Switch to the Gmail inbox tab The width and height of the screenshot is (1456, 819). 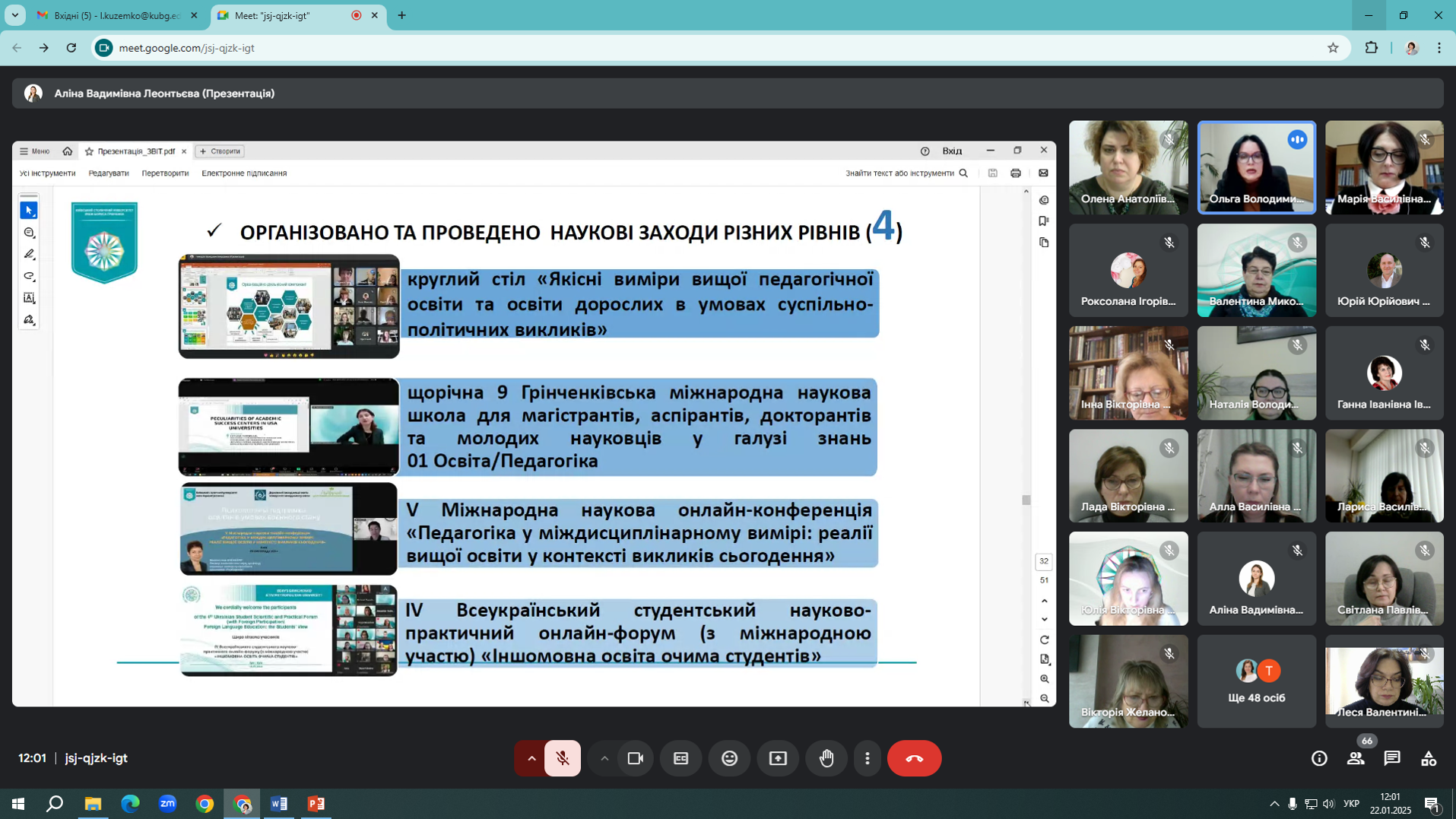click(x=116, y=15)
